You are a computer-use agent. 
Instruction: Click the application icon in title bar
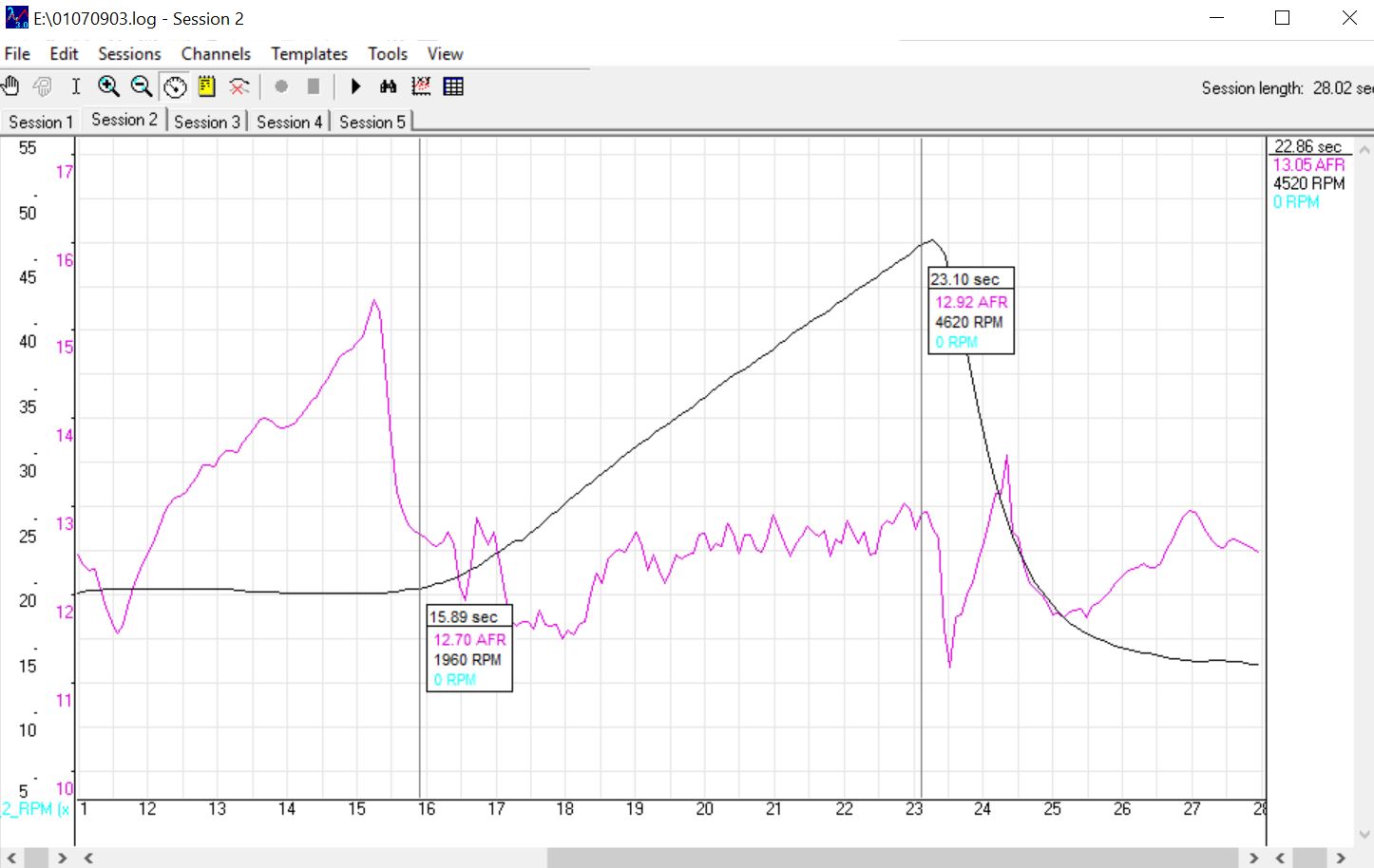click(x=16, y=18)
